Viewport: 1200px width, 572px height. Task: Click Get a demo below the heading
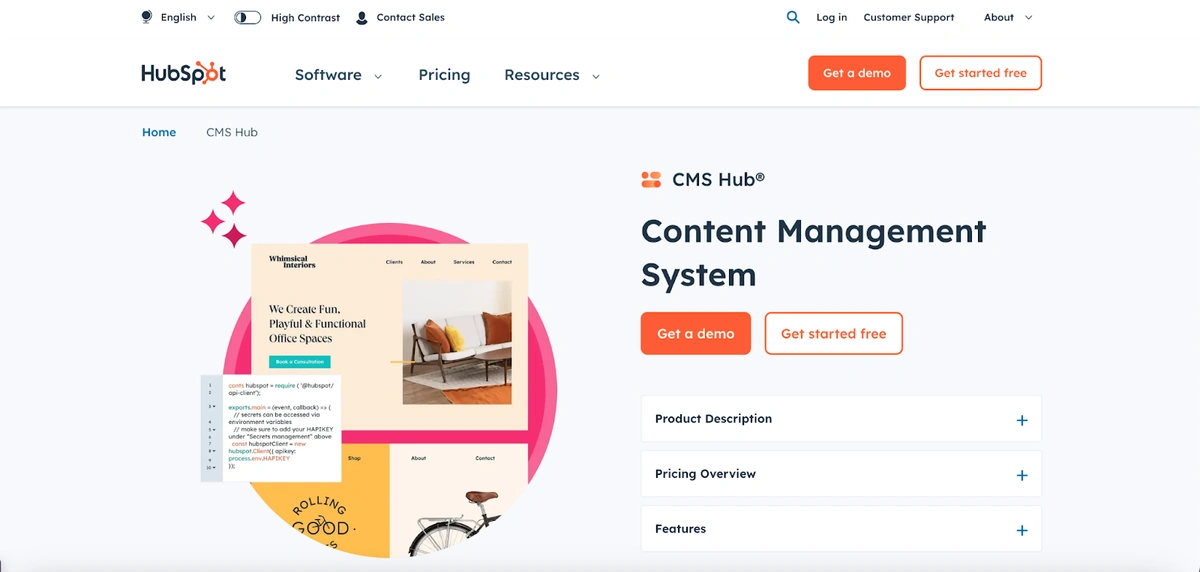(x=696, y=333)
